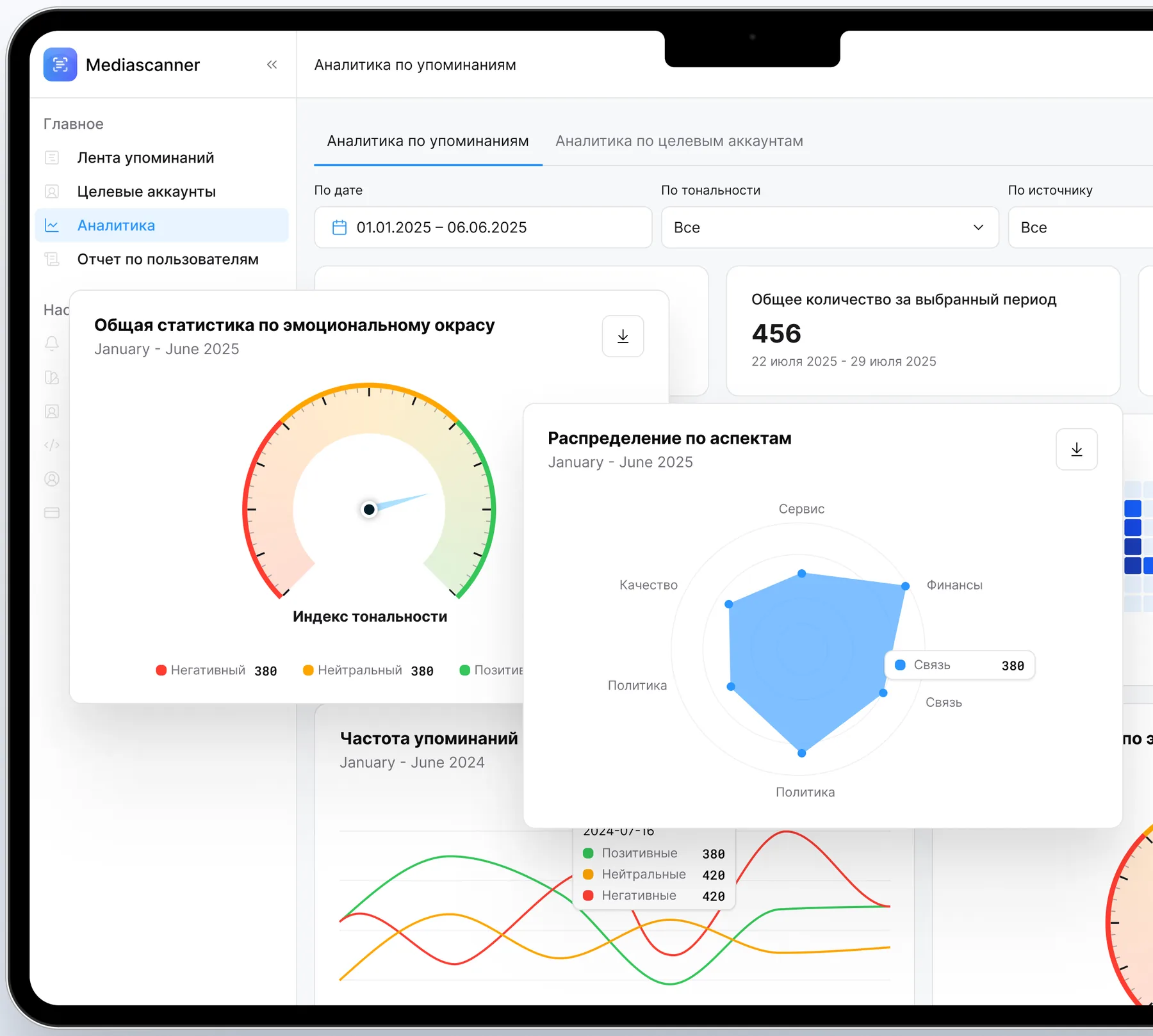The image size is (1153, 1036).
Task: Click the ID badge icon below the sidebar palette icon
Action: tap(52, 412)
